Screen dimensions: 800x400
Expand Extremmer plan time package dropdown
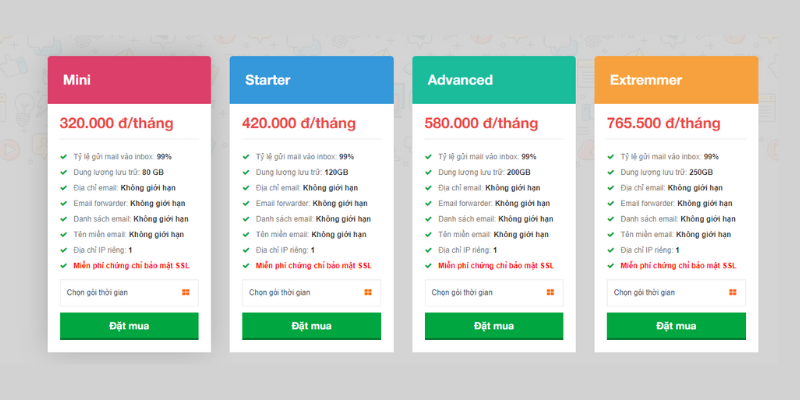pos(676,292)
